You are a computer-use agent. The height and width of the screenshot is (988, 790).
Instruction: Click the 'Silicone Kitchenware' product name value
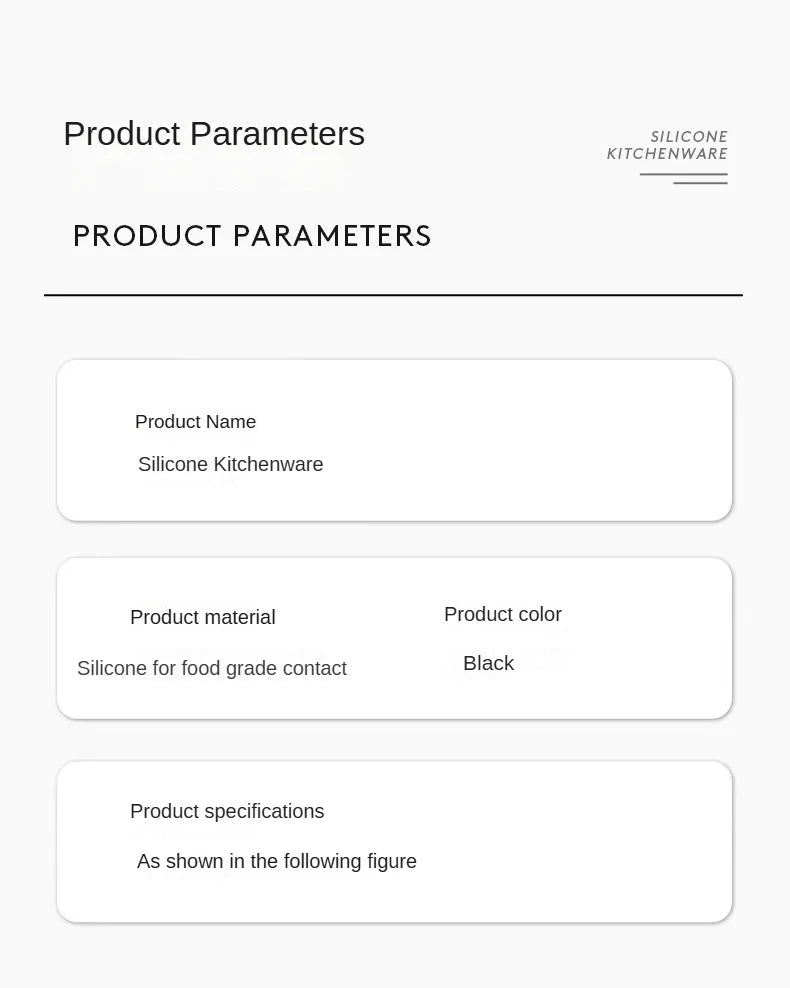click(x=231, y=464)
